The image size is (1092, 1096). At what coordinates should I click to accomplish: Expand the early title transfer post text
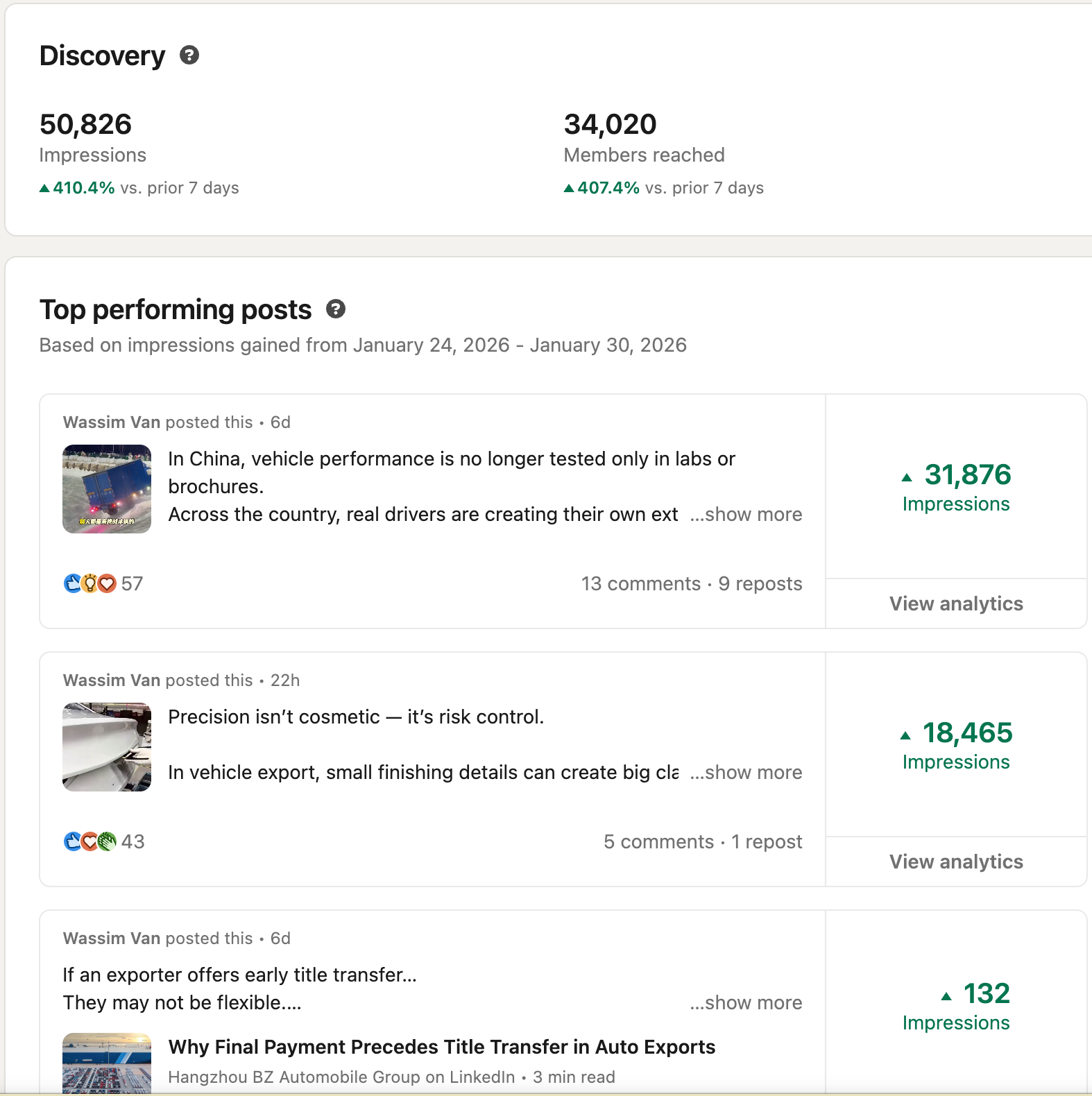point(746,1003)
